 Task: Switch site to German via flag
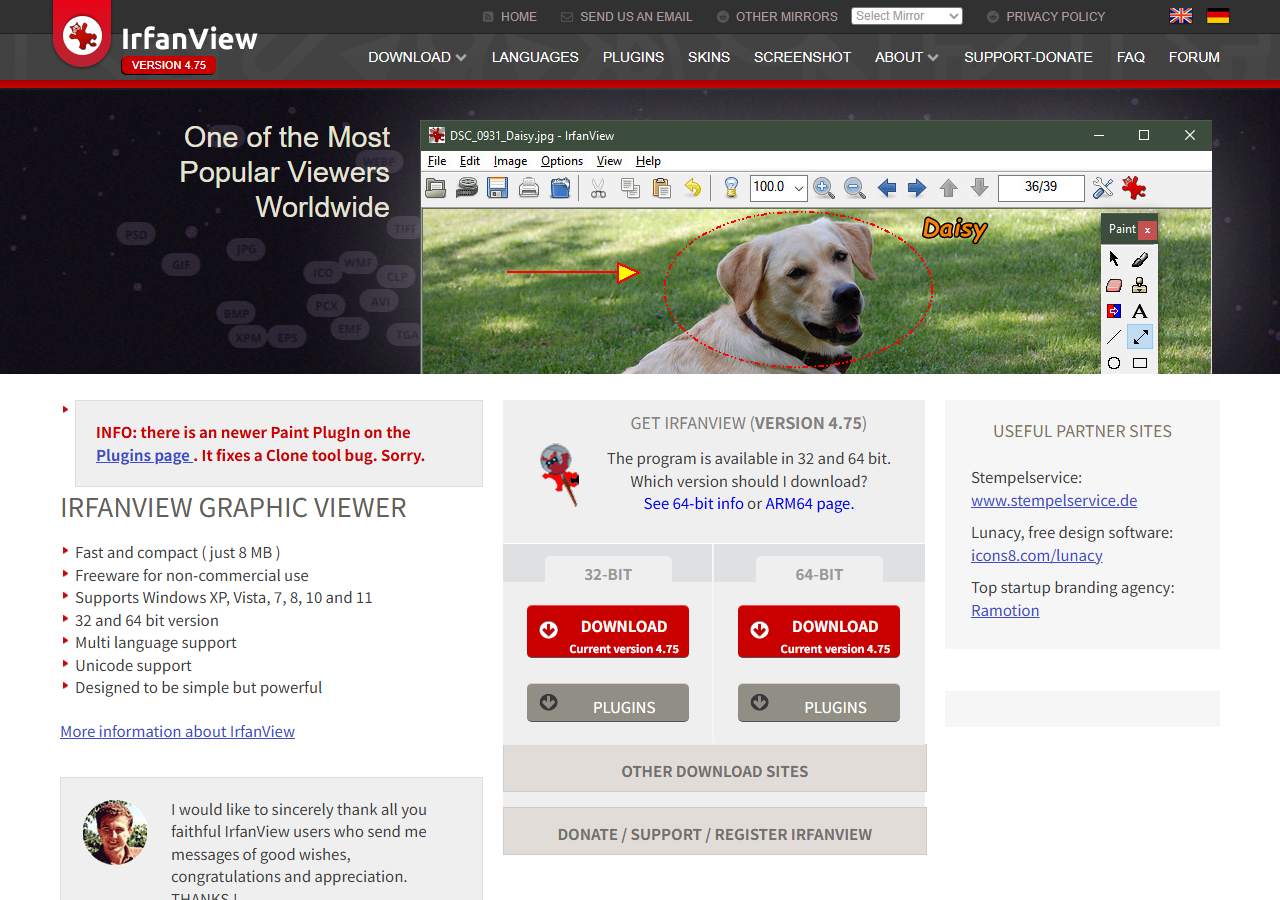pyautogui.click(x=1218, y=15)
